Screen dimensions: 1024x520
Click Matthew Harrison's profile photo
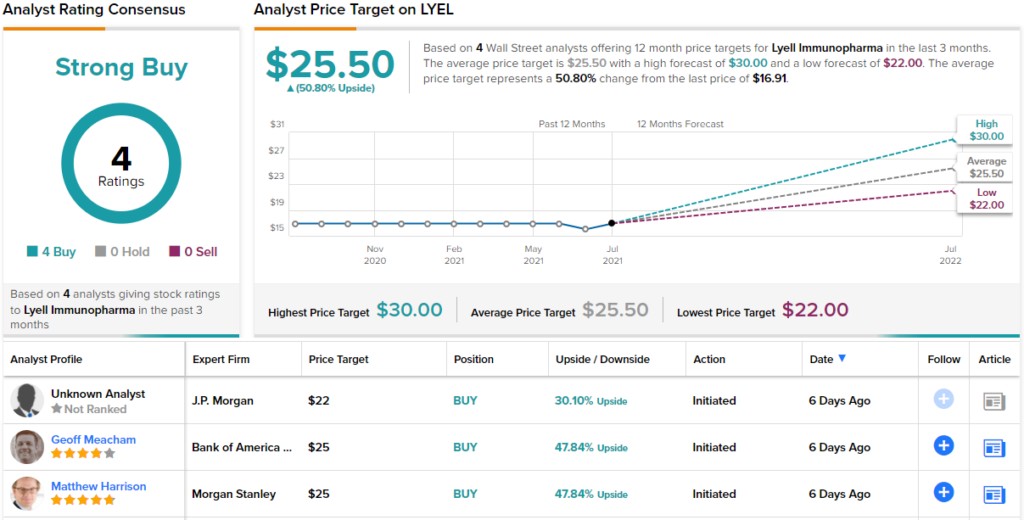[27, 493]
